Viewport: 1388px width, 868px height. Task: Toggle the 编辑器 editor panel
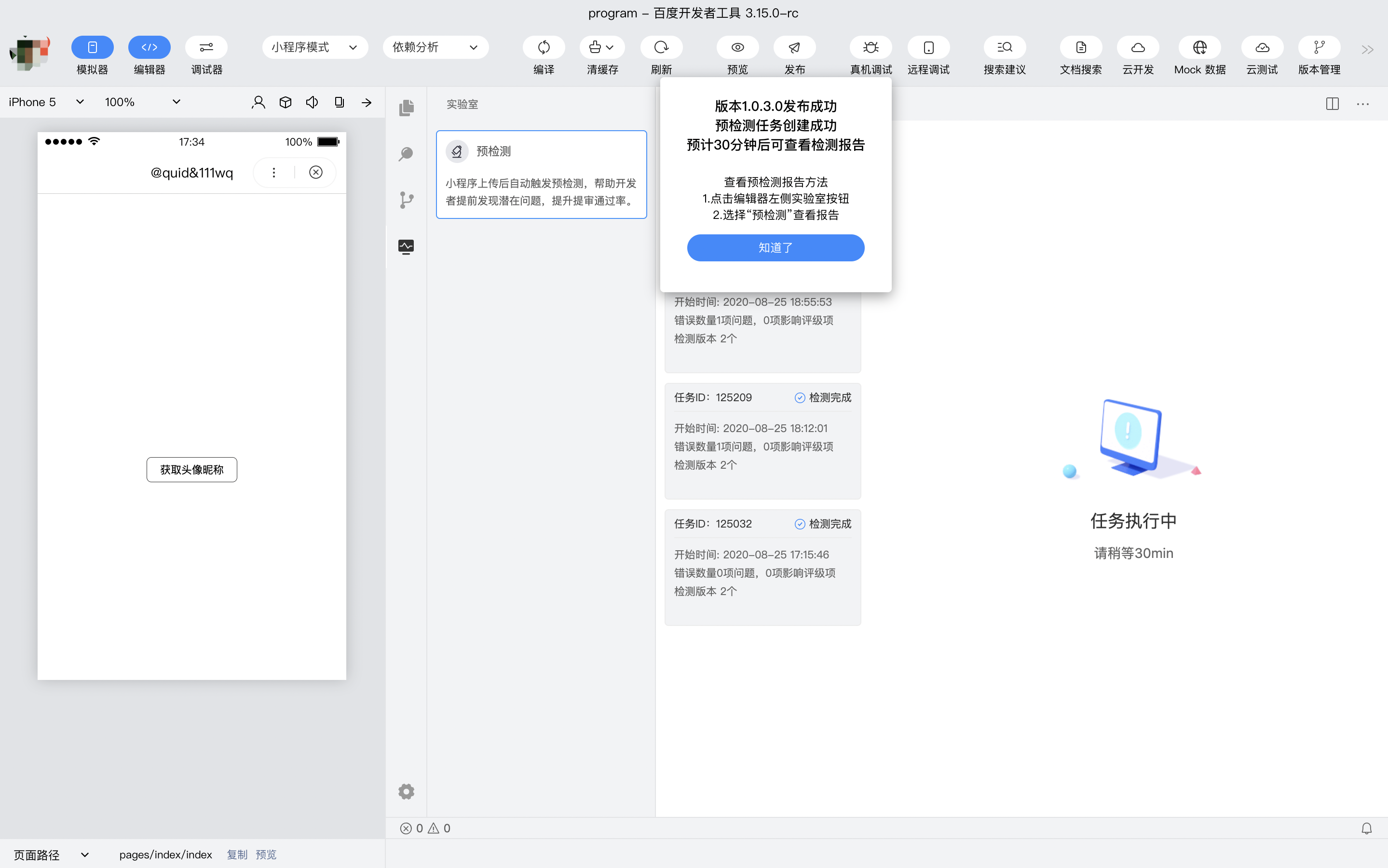point(149,47)
